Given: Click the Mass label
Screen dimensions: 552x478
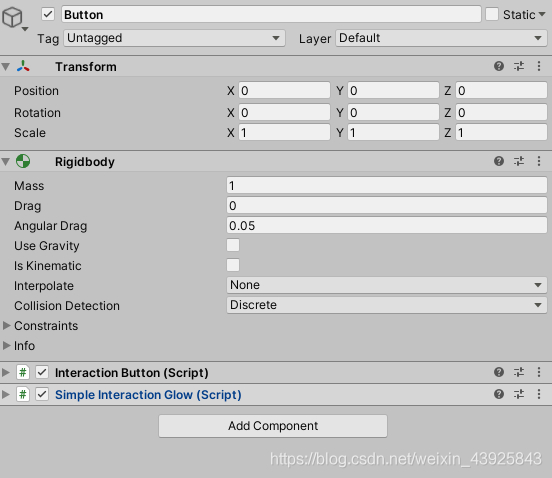Looking at the screenshot, I should 29,186.
